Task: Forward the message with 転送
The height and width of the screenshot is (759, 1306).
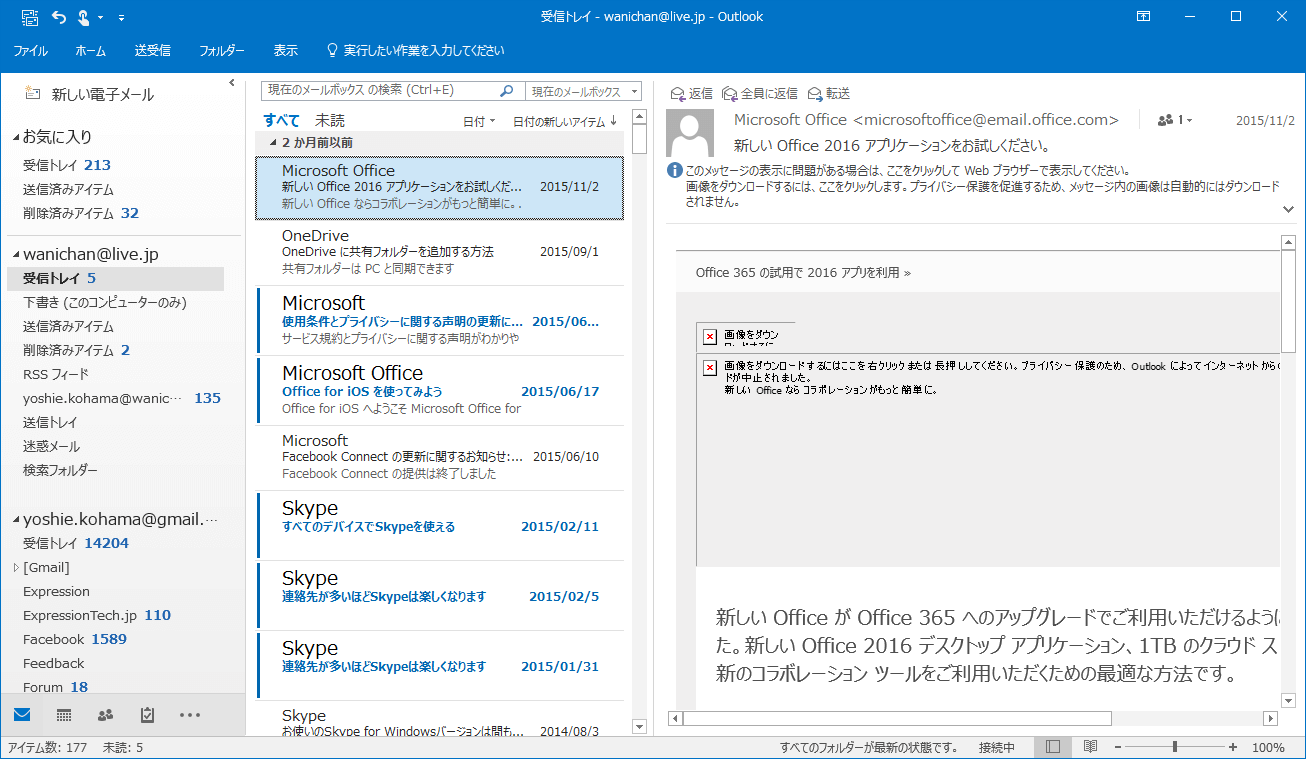Action: [x=828, y=93]
